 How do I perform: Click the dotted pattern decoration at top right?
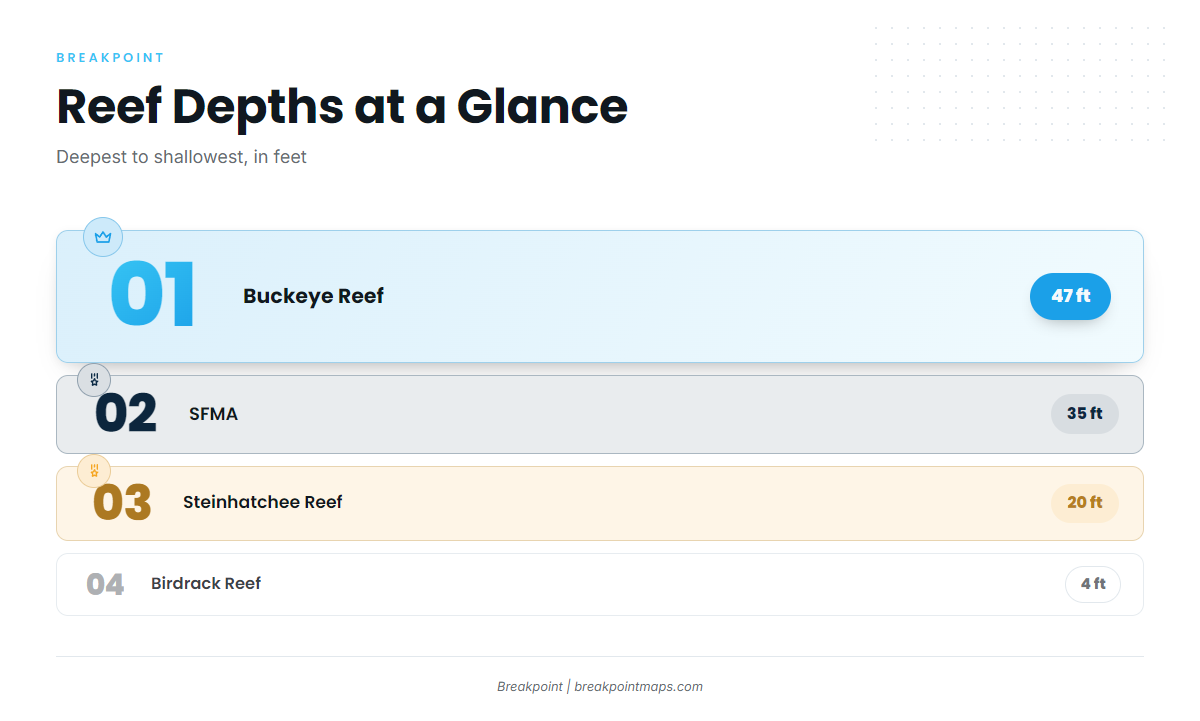click(x=1020, y=86)
